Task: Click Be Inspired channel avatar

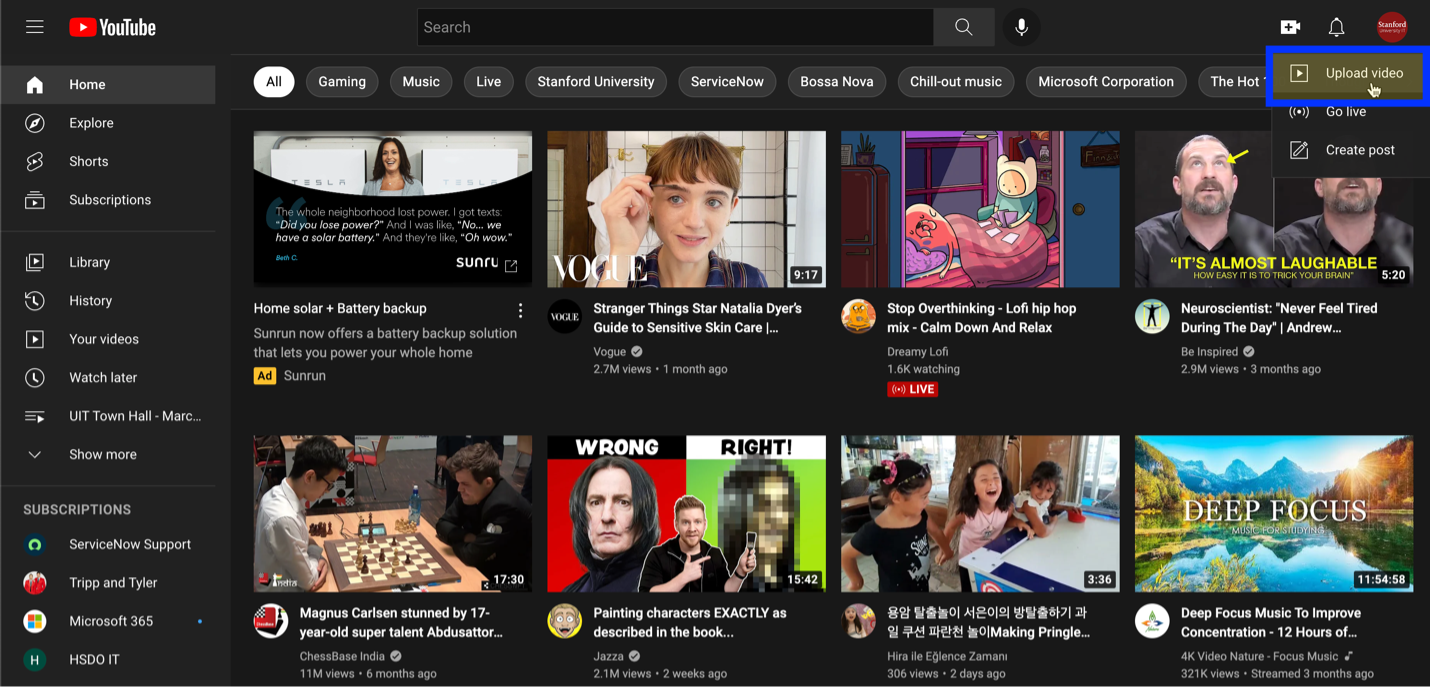Action: pos(1152,316)
